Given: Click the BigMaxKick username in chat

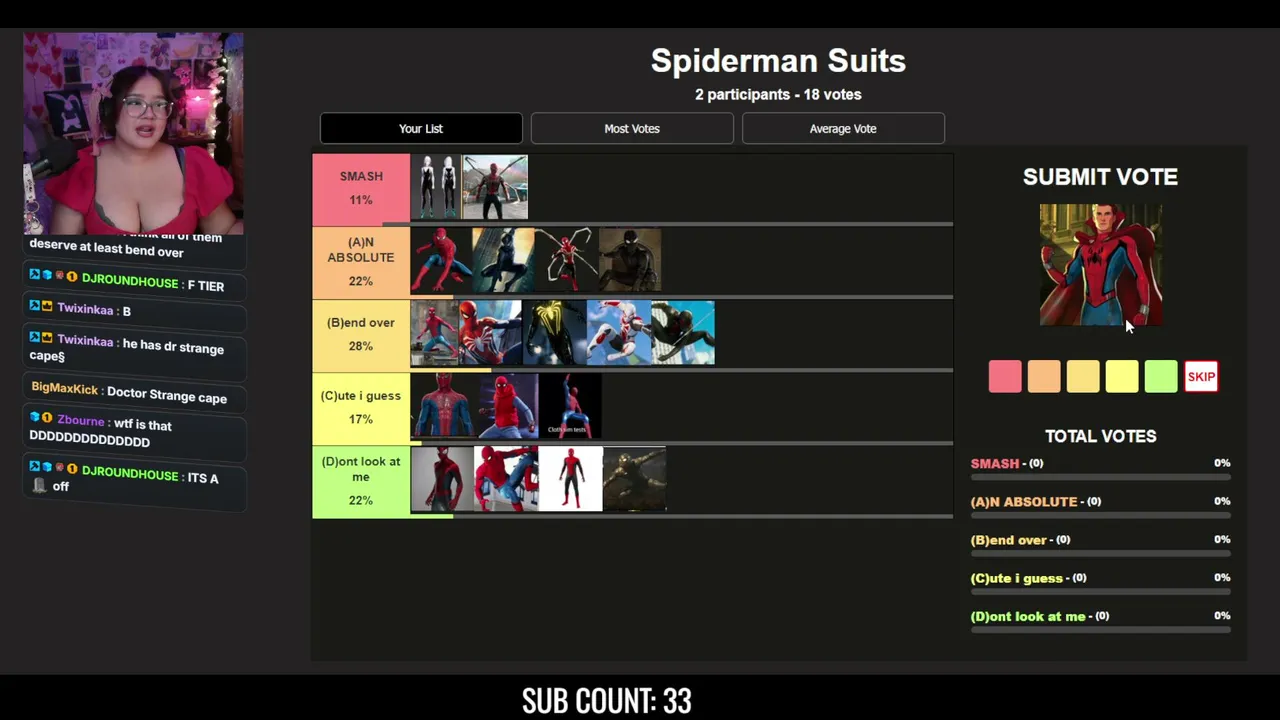Looking at the screenshot, I should tap(65, 389).
